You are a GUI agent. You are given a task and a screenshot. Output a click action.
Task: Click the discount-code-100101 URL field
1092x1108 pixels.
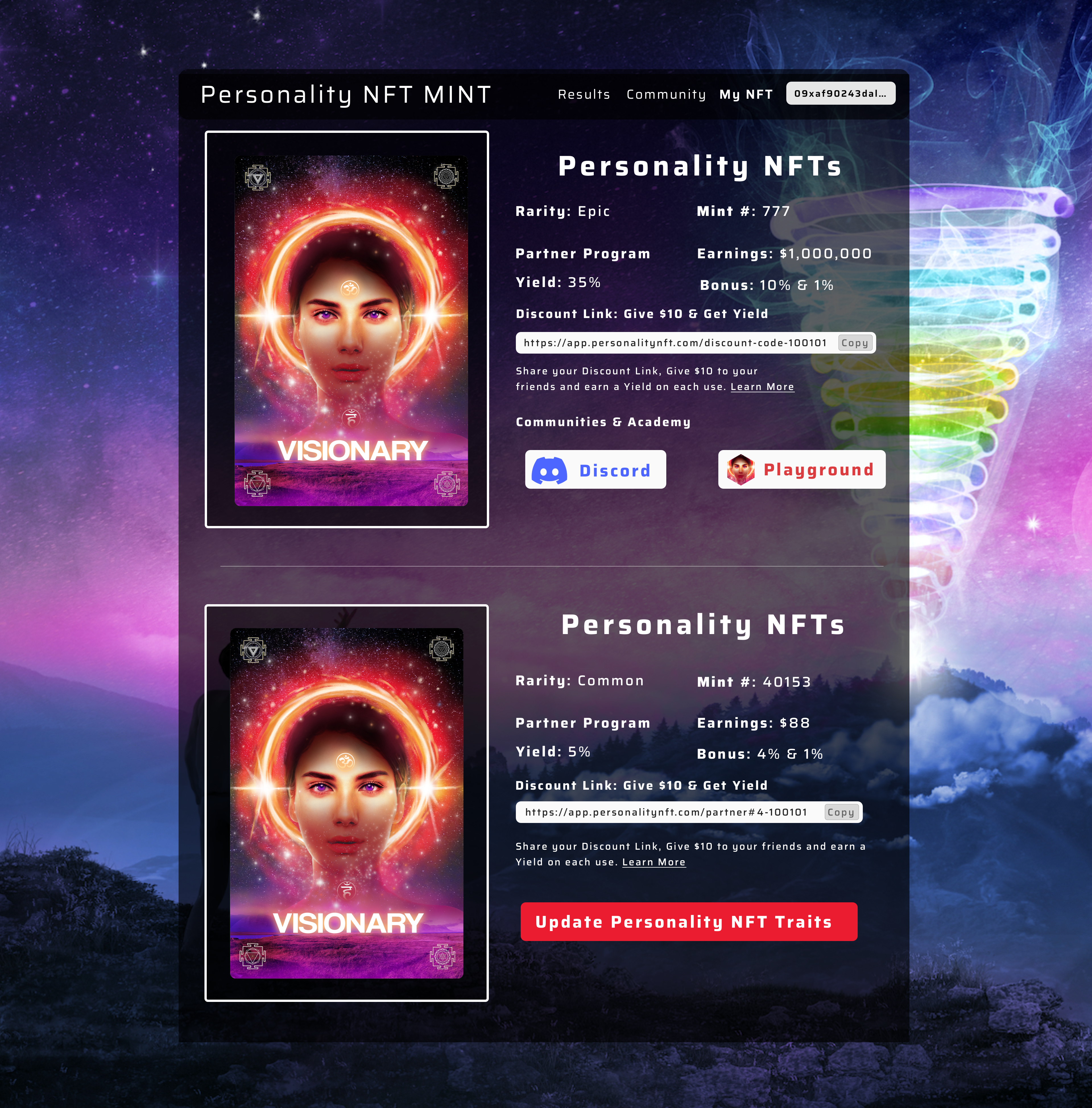click(695, 343)
